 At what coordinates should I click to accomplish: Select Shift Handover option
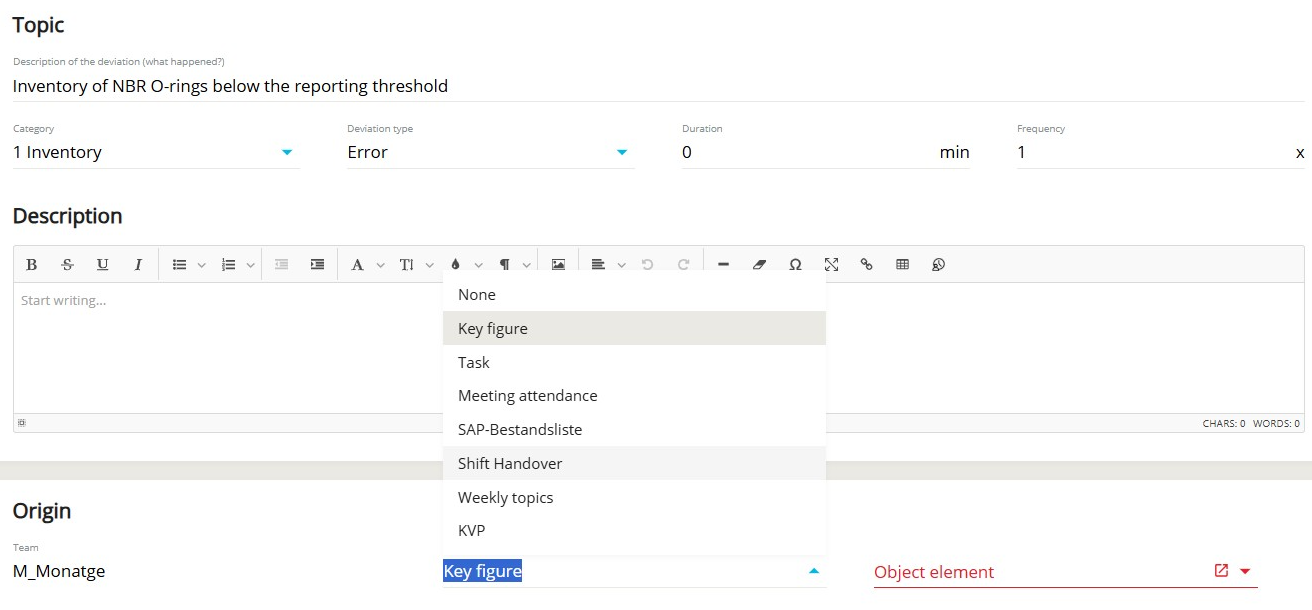tap(634, 463)
